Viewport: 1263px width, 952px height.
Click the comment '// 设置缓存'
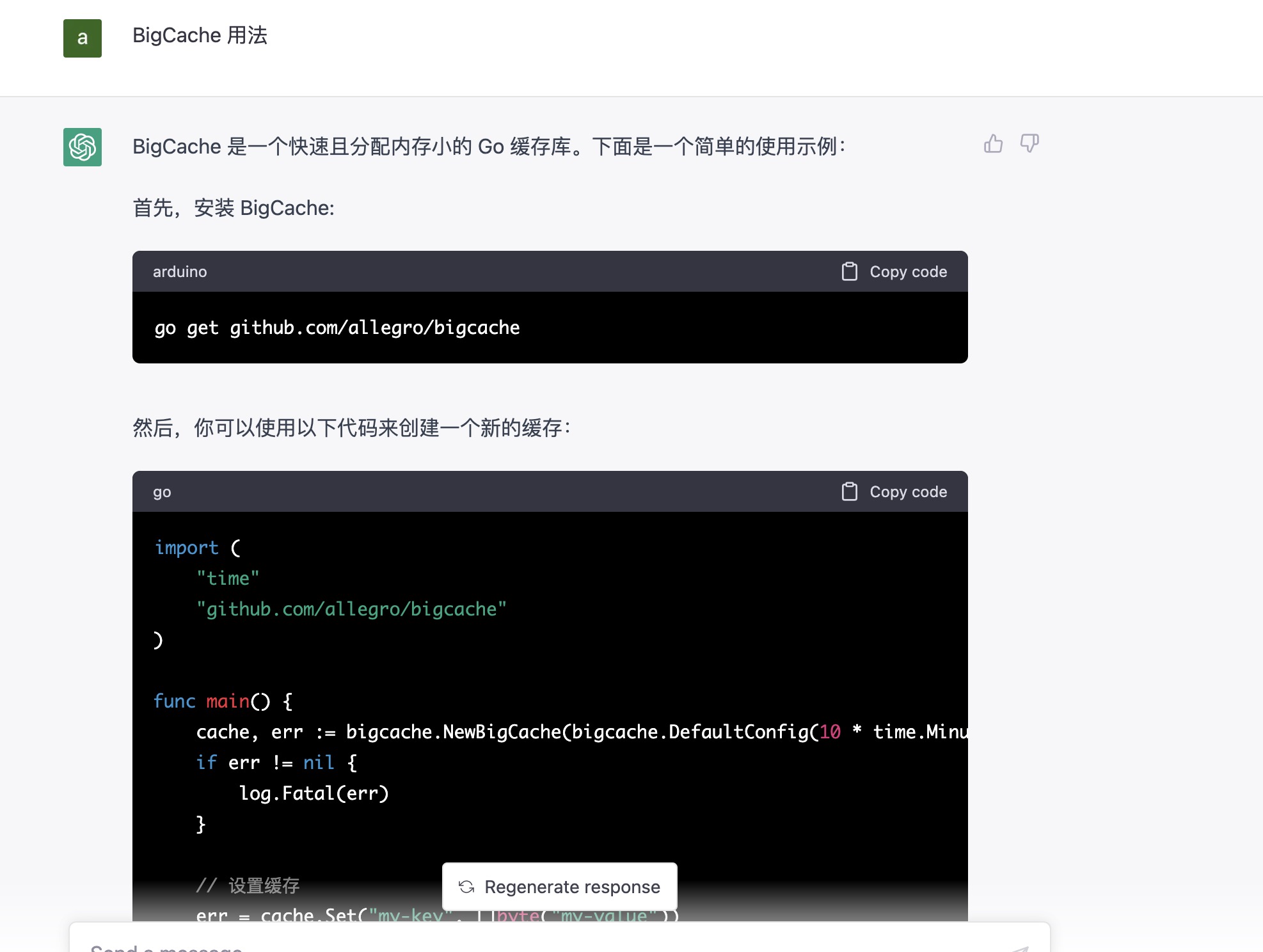pos(248,885)
